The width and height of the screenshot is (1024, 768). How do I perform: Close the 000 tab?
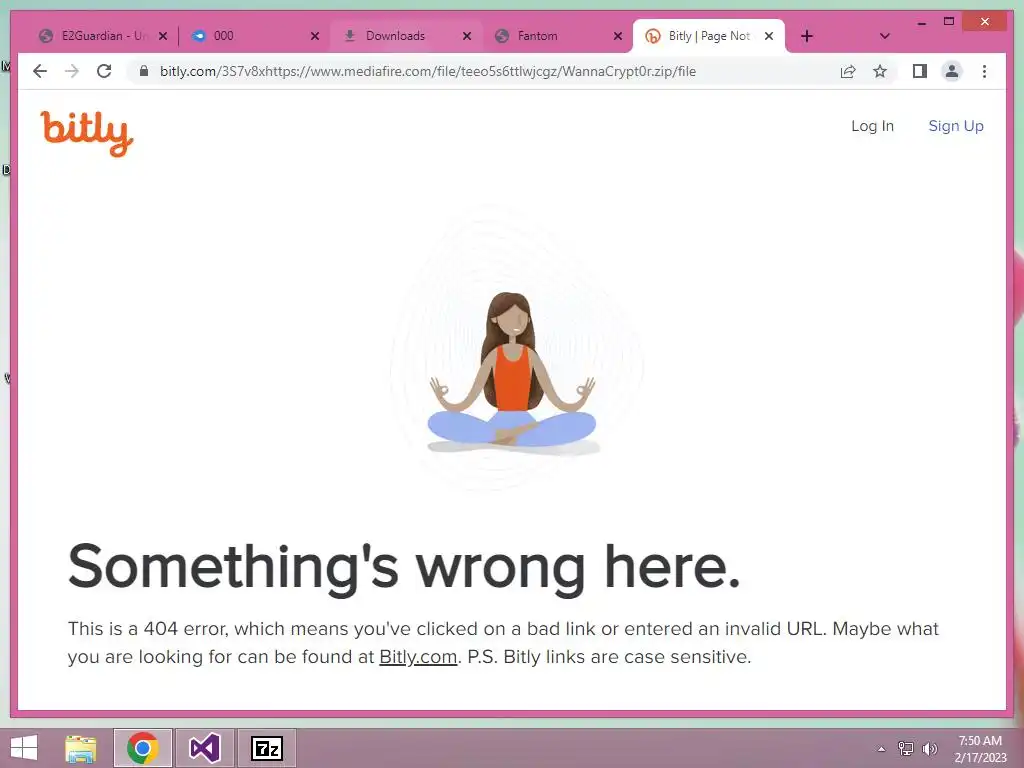tap(315, 36)
